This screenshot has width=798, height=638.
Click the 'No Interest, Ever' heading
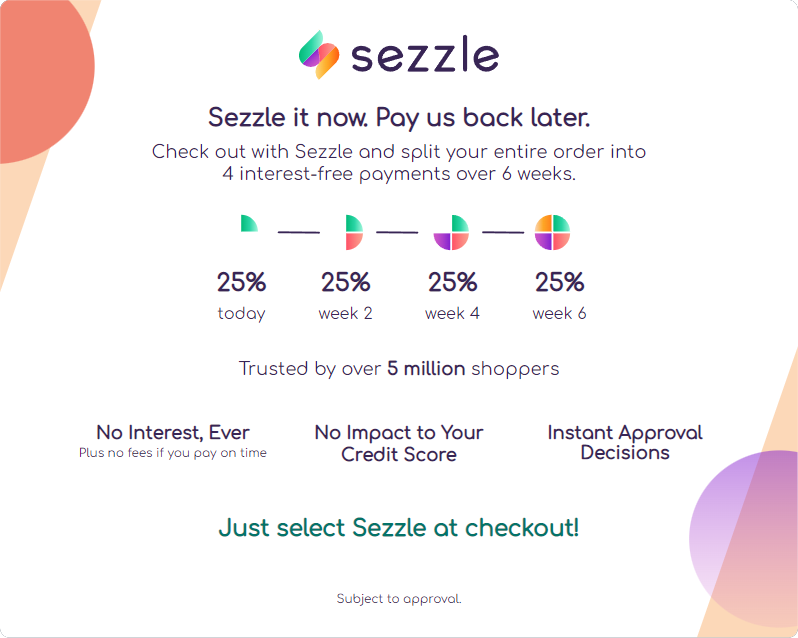click(x=173, y=433)
